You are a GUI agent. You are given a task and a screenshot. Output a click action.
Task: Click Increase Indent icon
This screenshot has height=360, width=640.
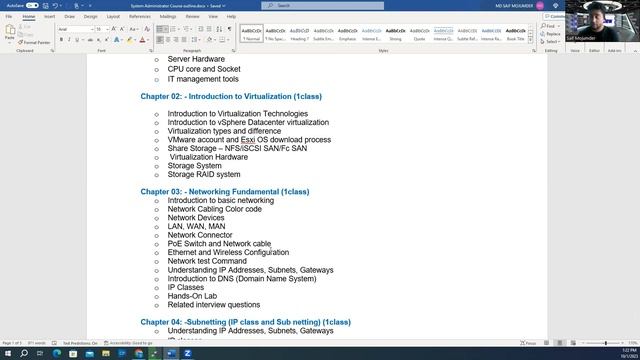point(209,29)
